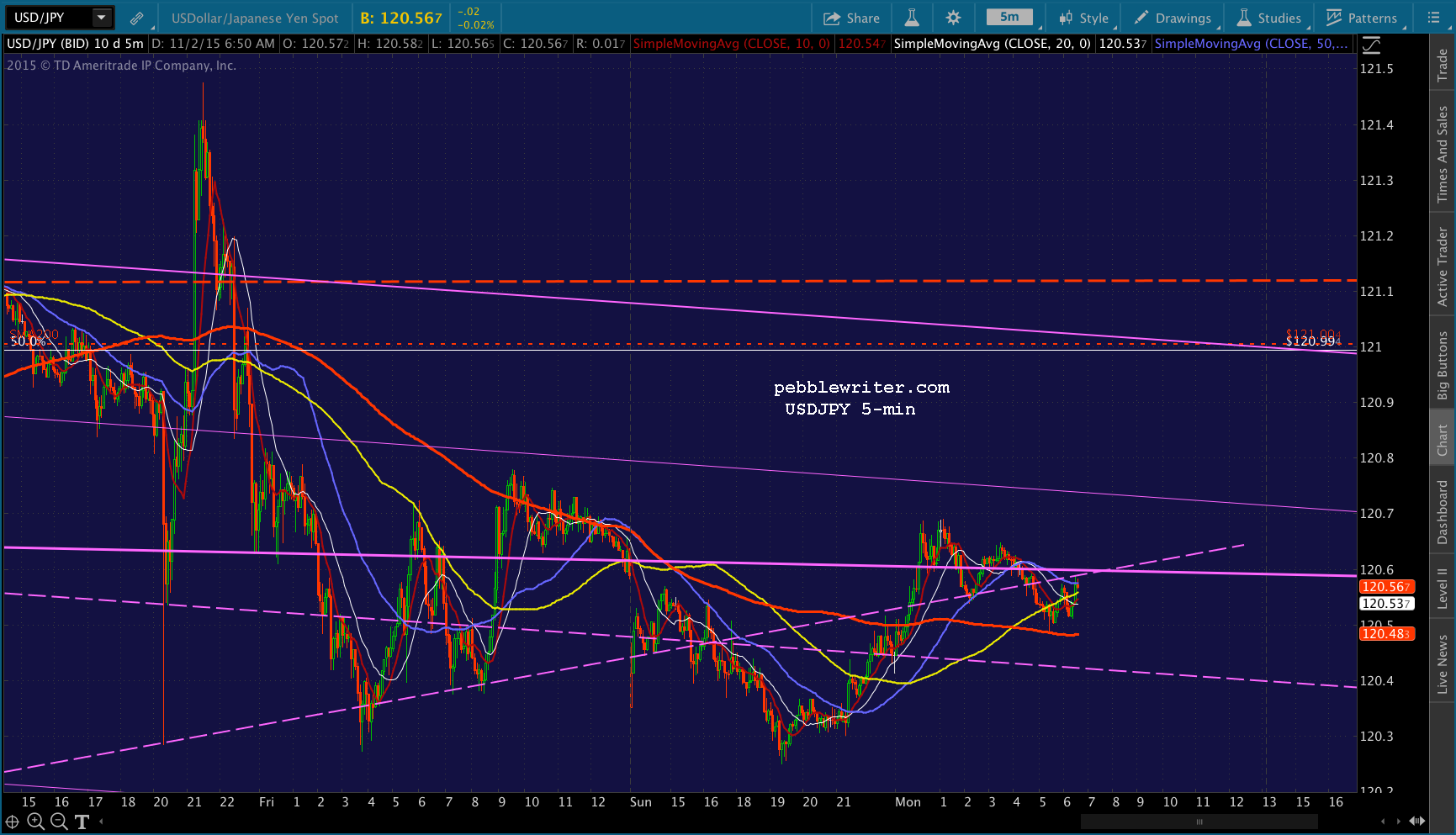Click the pebblewriter.com chart annotation text

point(861,388)
